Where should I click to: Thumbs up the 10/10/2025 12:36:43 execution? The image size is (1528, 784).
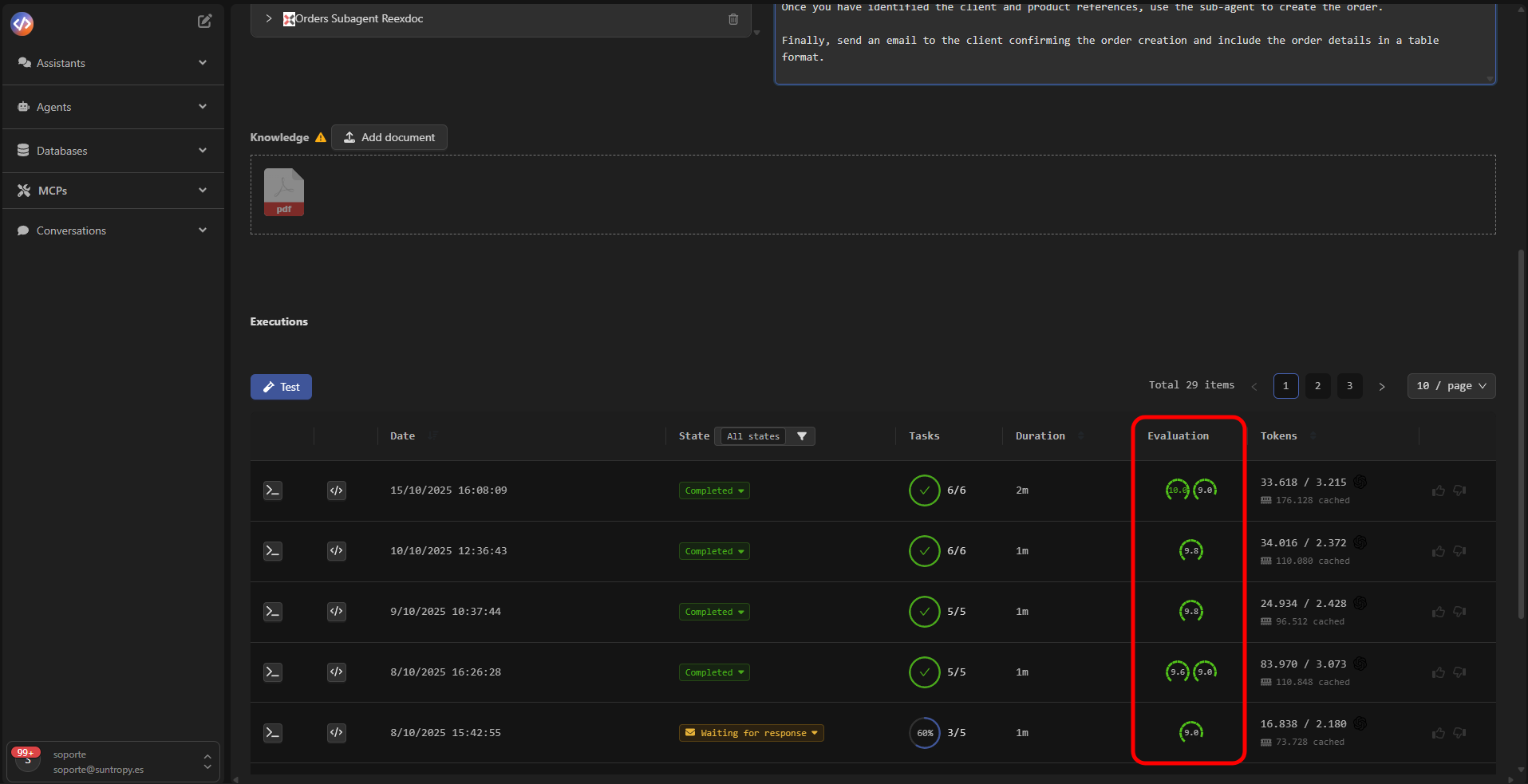[x=1439, y=551]
